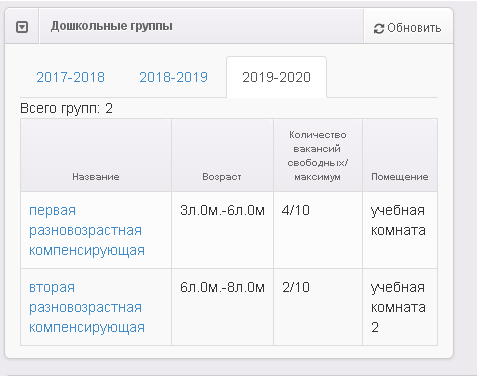Select the 3л.0м.-6л.0м age cell
This screenshot has height=378, width=477.
(222, 230)
